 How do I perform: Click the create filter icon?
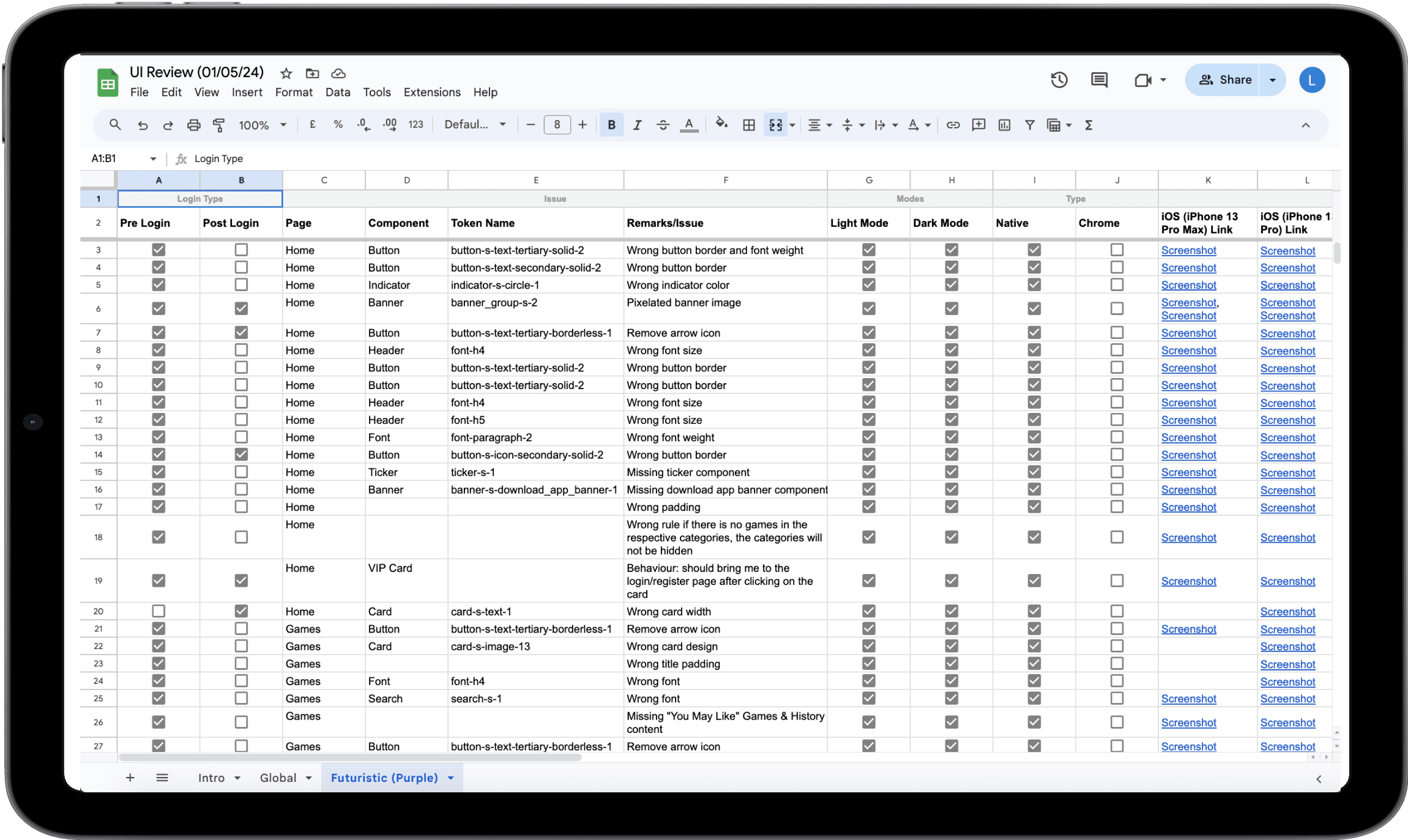[x=1030, y=125]
